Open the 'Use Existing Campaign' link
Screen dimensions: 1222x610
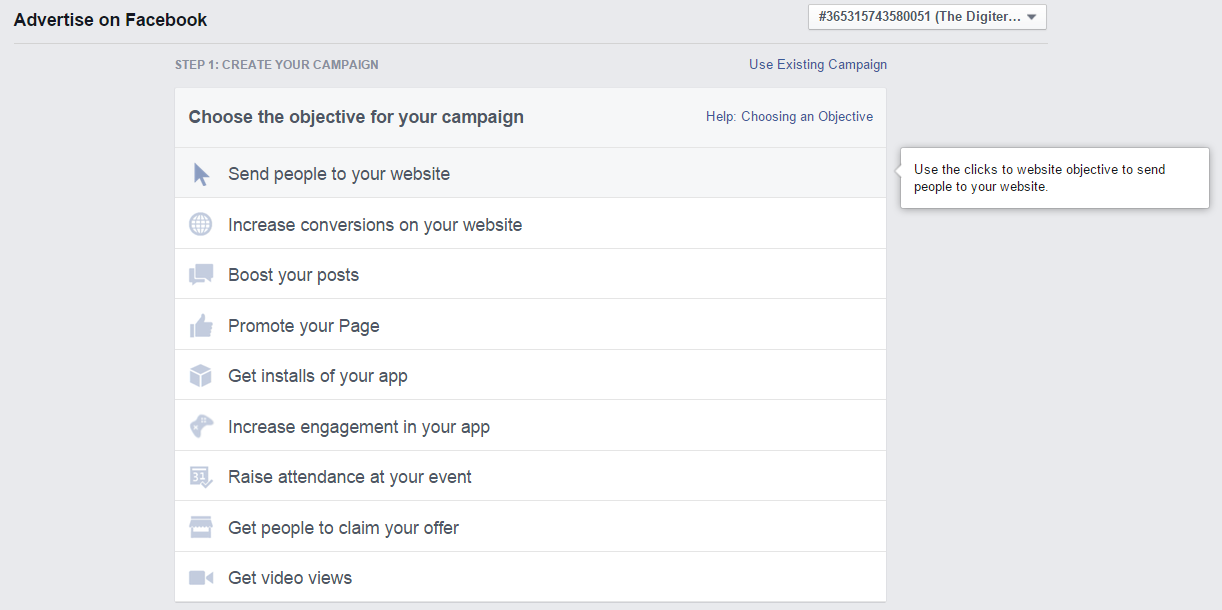[x=818, y=64]
